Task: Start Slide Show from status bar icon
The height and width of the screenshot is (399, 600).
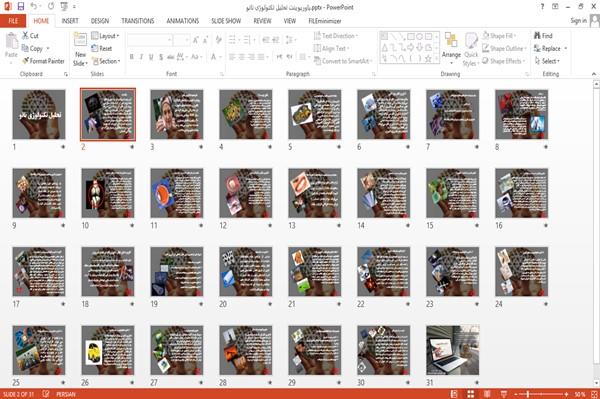Action: [x=504, y=394]
